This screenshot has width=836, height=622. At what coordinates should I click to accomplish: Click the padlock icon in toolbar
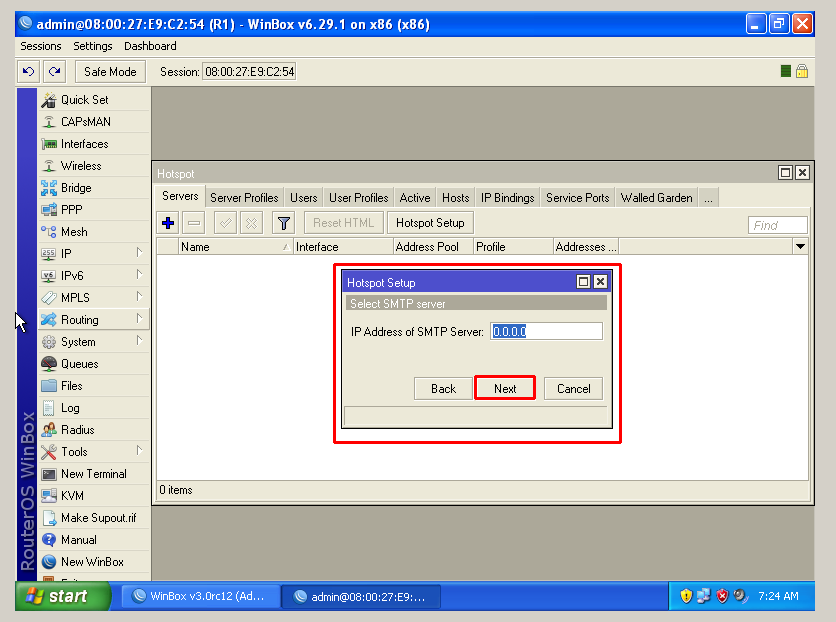click(802, 71)
